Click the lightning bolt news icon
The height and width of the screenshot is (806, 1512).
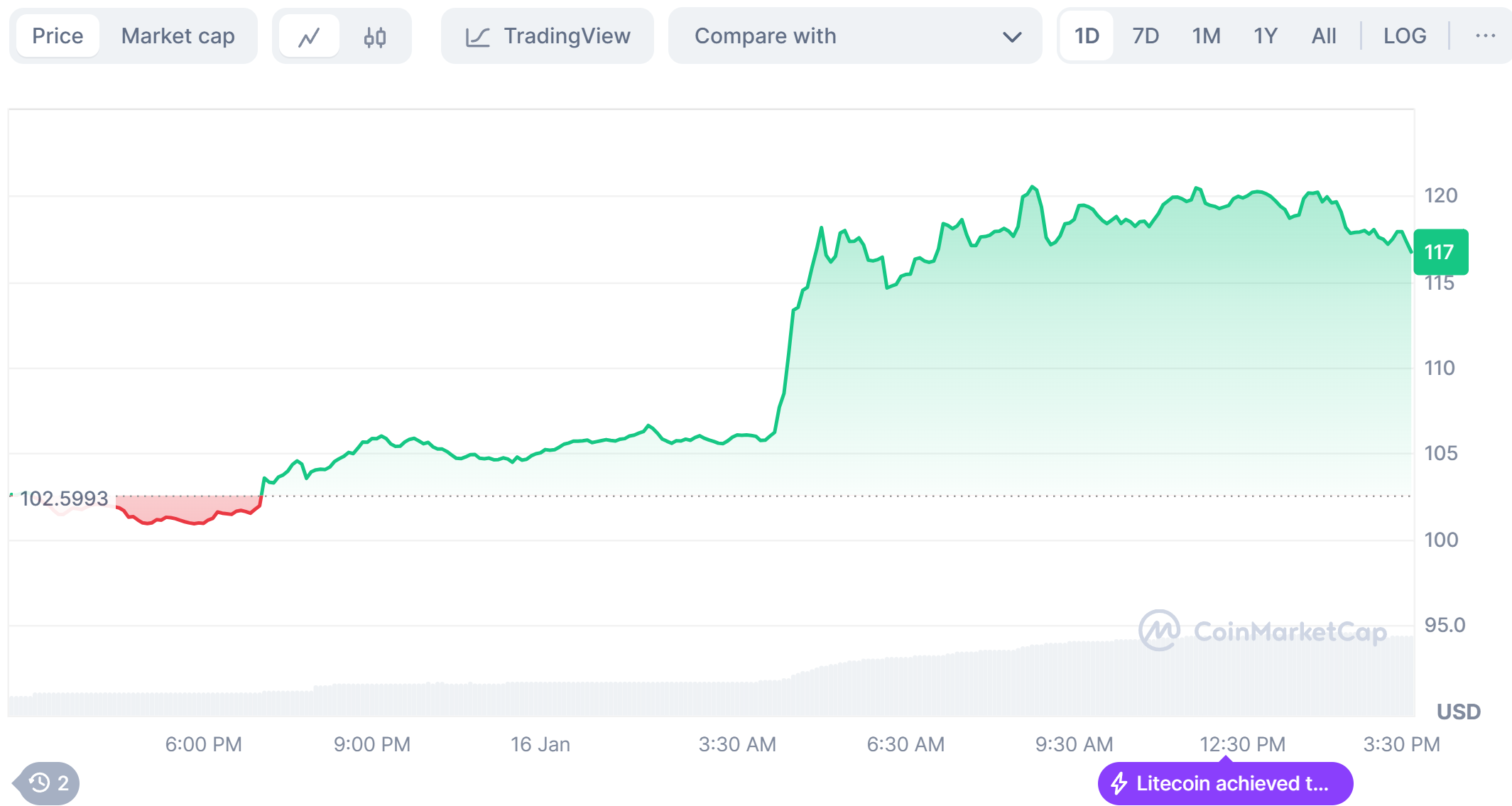pos(1119,783)
